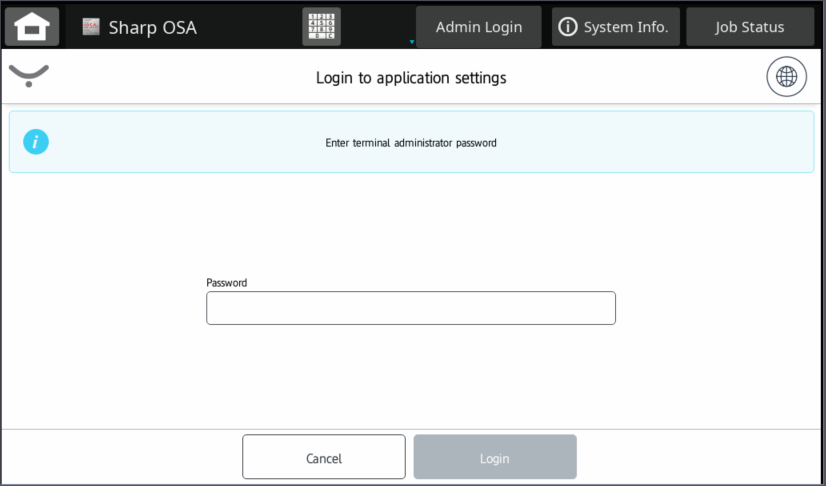Open Admin Login
Viewport: 826px width, 486px height.
click(478, 27)
